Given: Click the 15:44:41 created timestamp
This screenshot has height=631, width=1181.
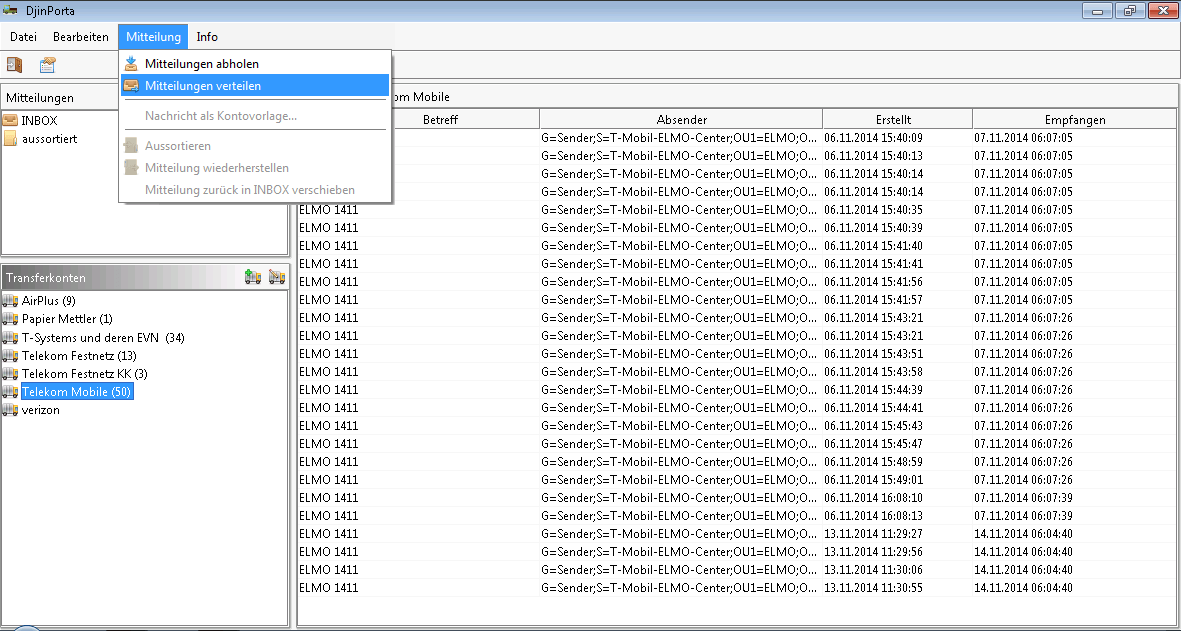Looking at the screenshot, I should click(873, 407).
